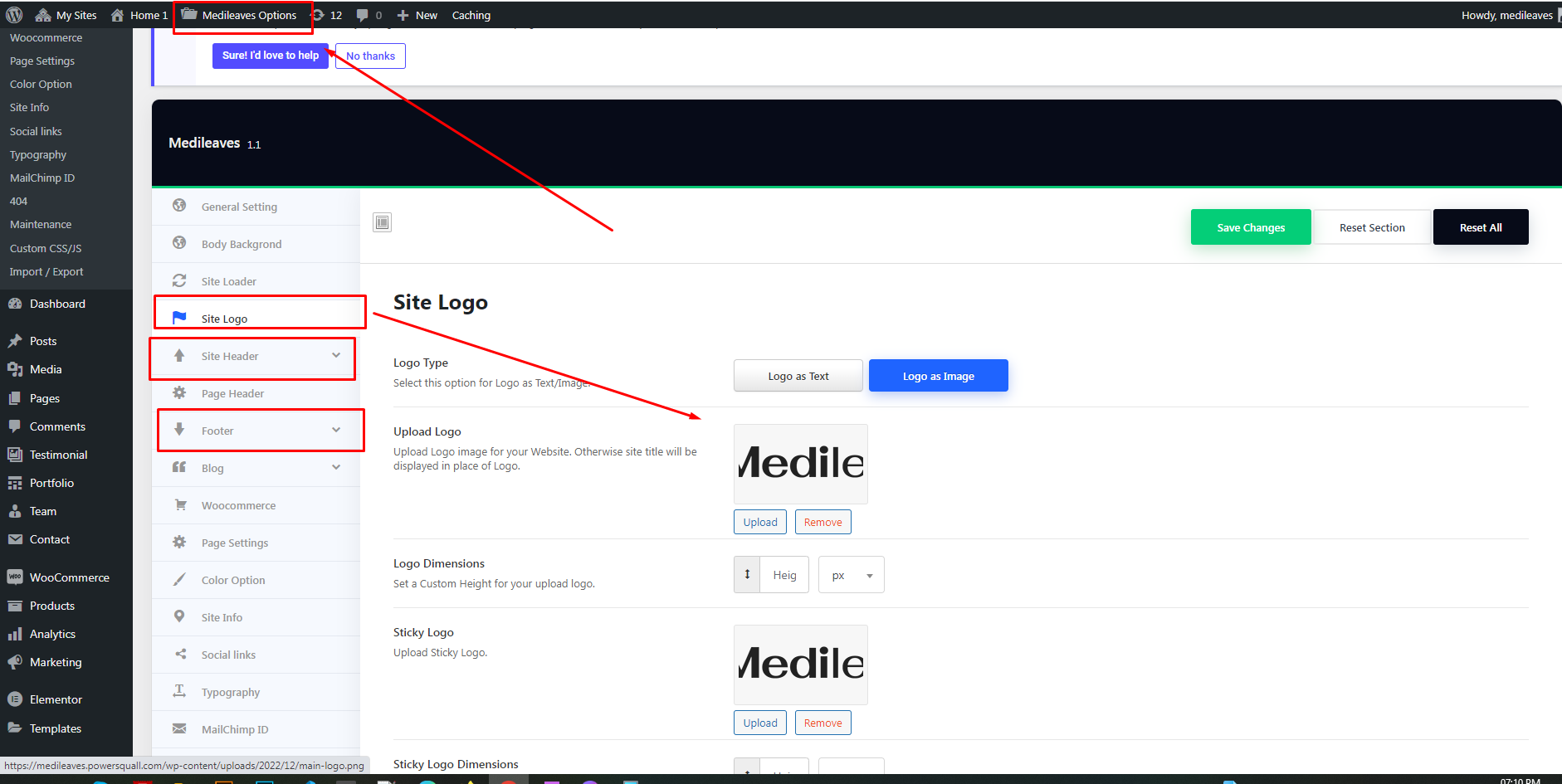The width and height of the screenshot is (1562, 784).
Task: Click Save Changes button
Action: point(1251,227)
